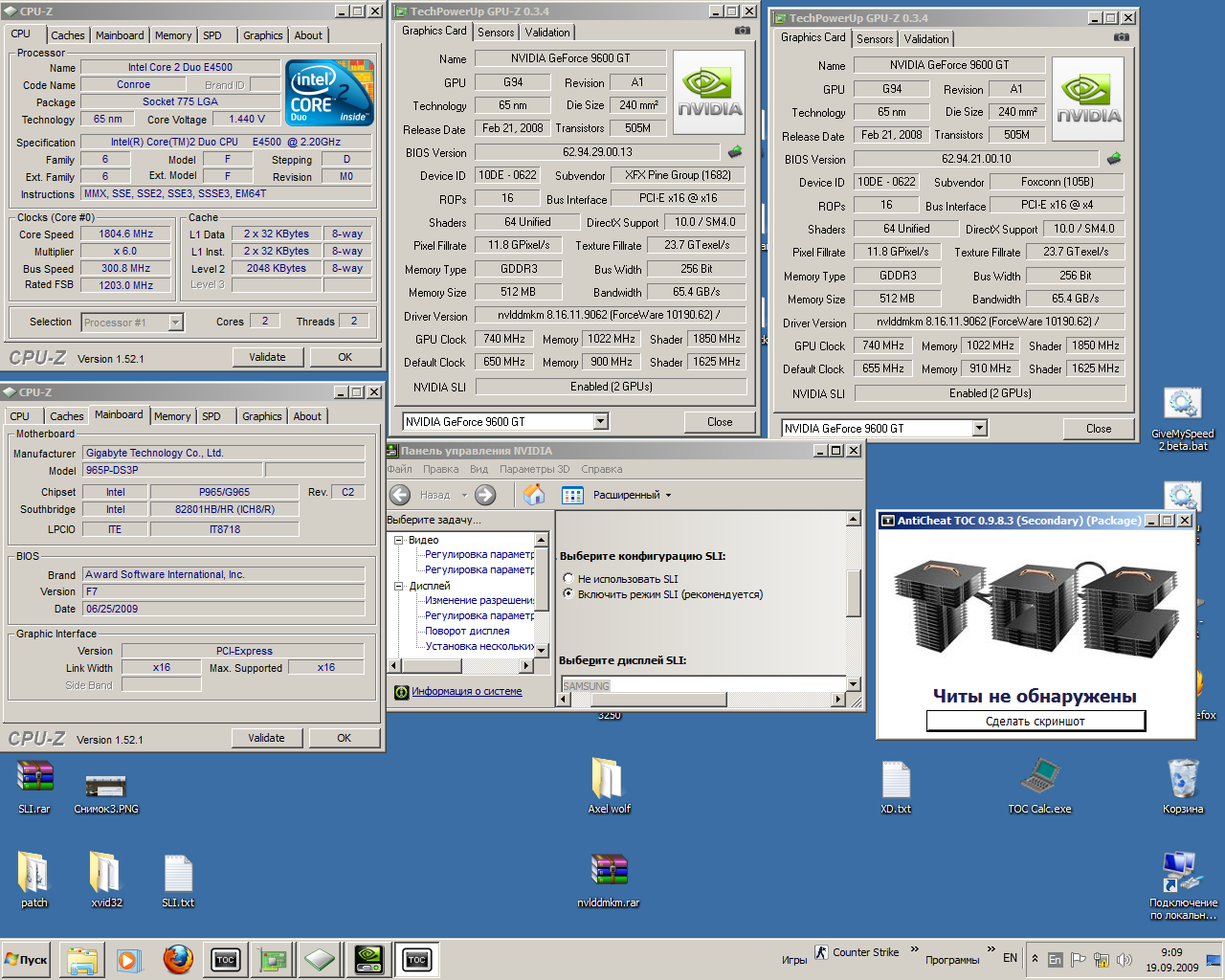The height and width of the screenshot is (980, 1225).
Task: Click the view mode grid icon before Расширенный
Action: click(572, 495)
